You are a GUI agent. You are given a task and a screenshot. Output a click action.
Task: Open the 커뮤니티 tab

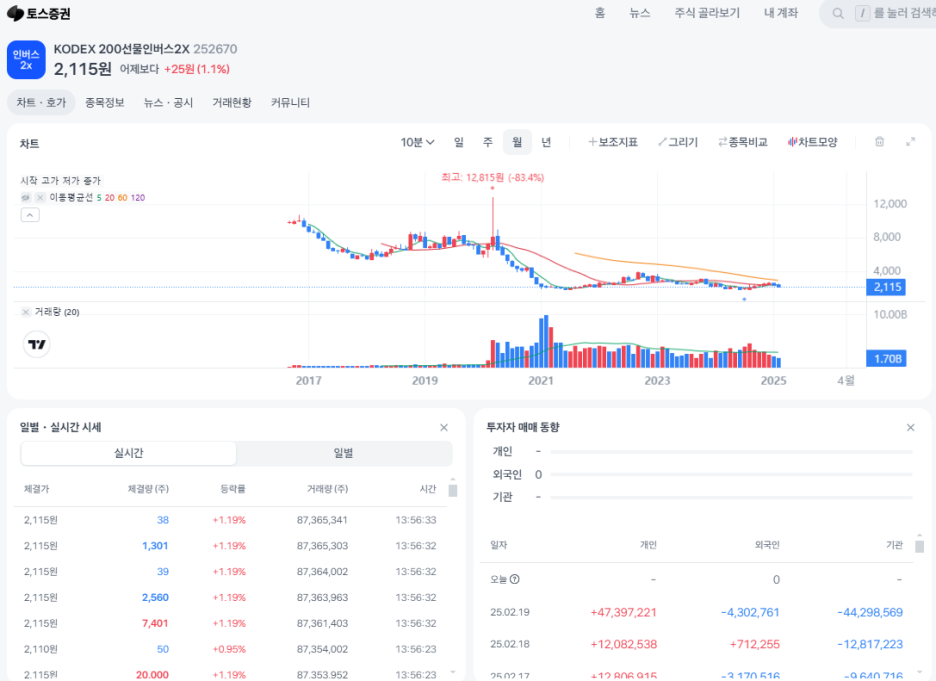pos(290,103)
